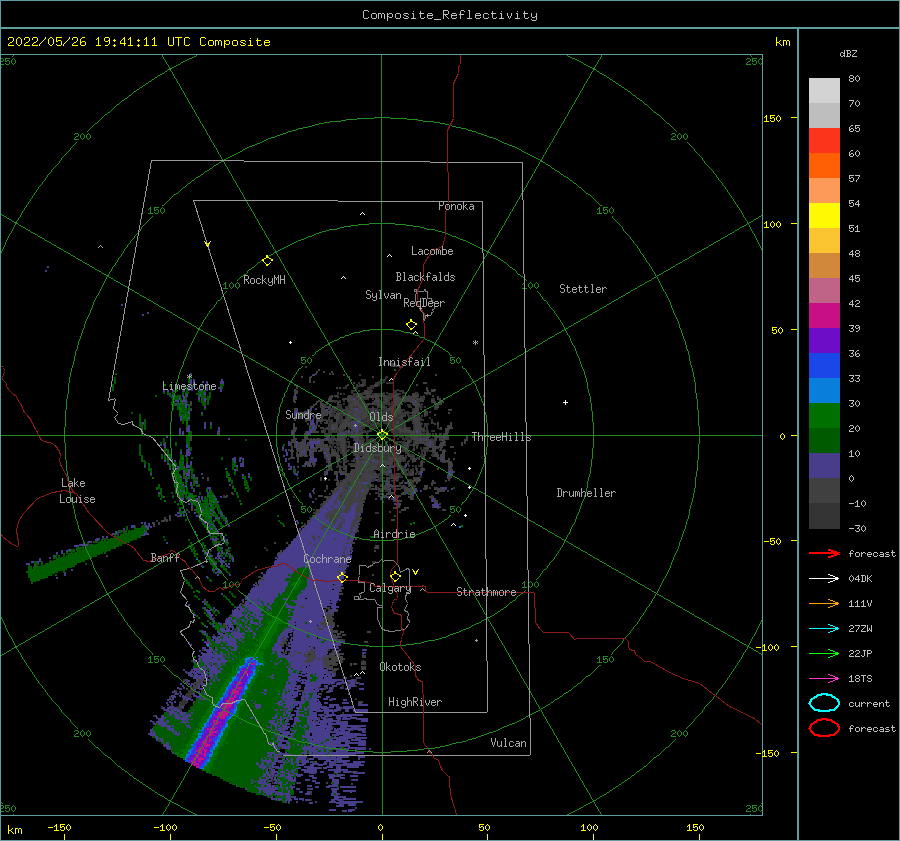Select the red 65 dBZ color swatch
This screenshot has width=900, height=841.
824,141
